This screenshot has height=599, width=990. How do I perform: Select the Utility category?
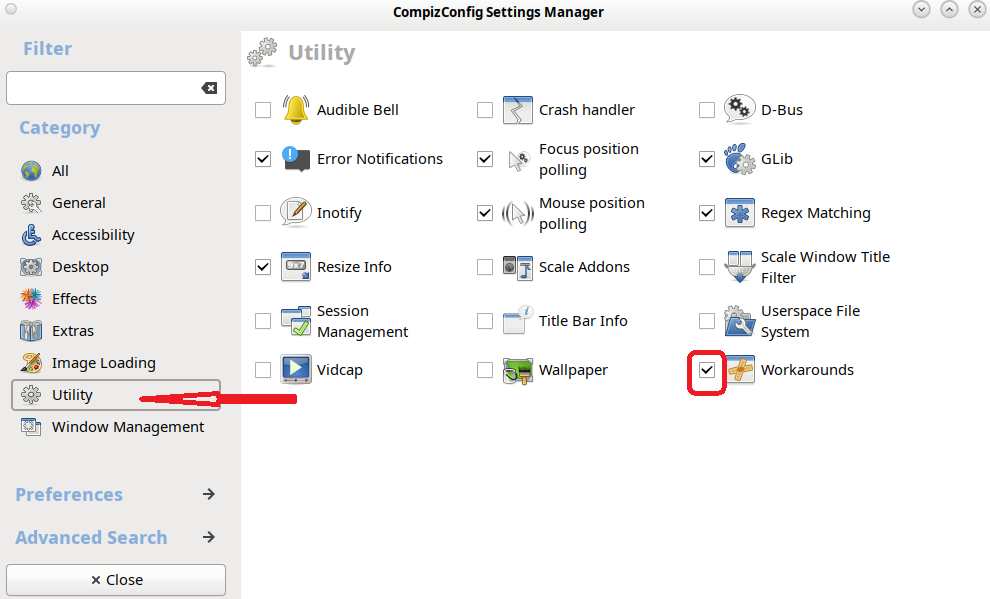[116, 395]
